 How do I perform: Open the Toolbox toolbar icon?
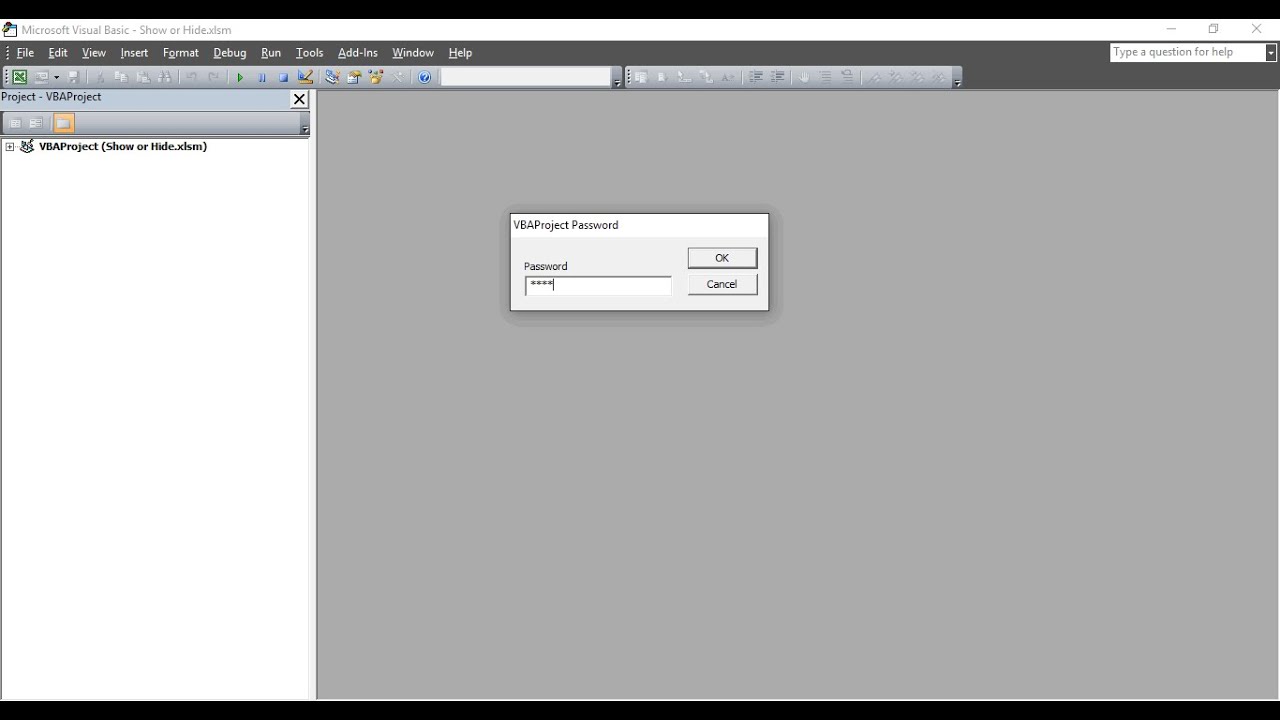point(398,77)
